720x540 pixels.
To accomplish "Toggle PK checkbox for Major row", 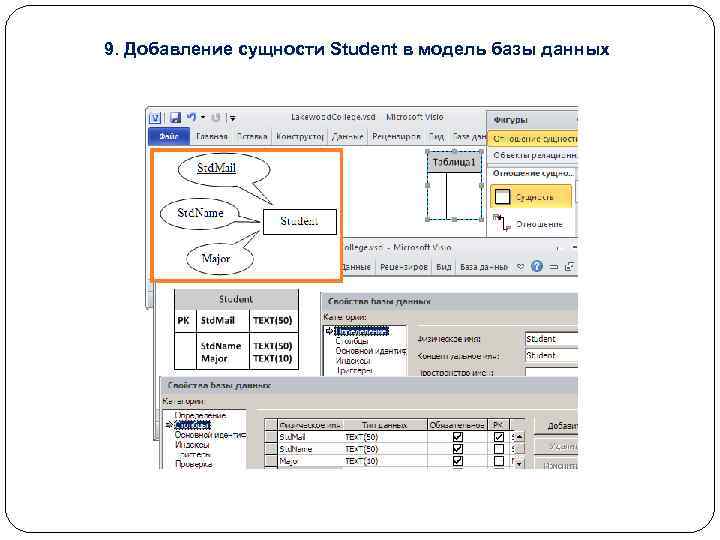I will click(499, 461).
